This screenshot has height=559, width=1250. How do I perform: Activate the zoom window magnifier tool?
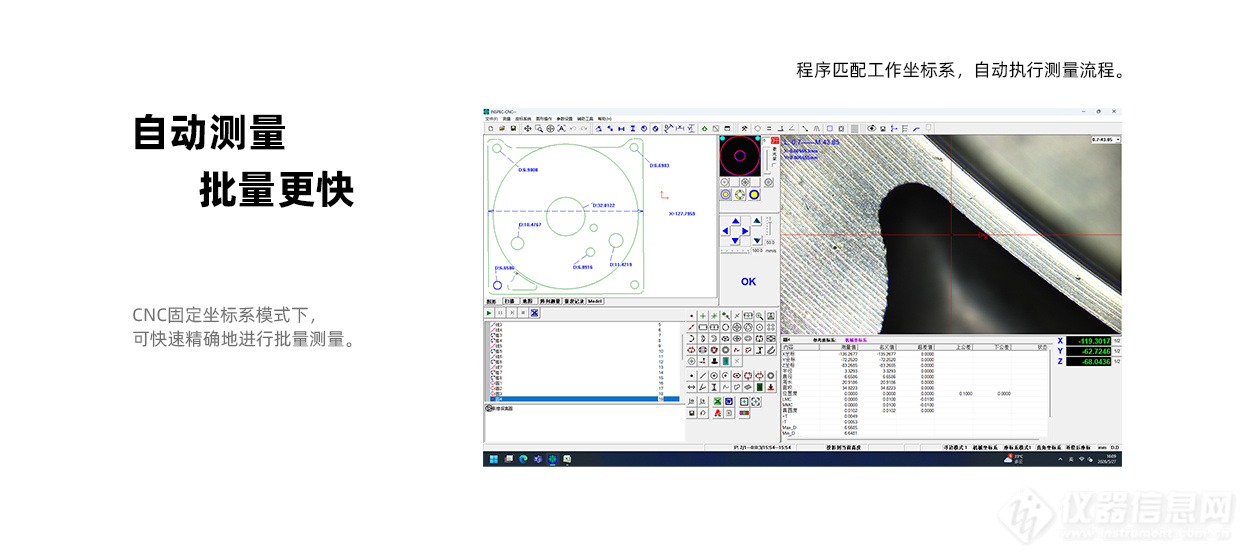coord(539,128)
